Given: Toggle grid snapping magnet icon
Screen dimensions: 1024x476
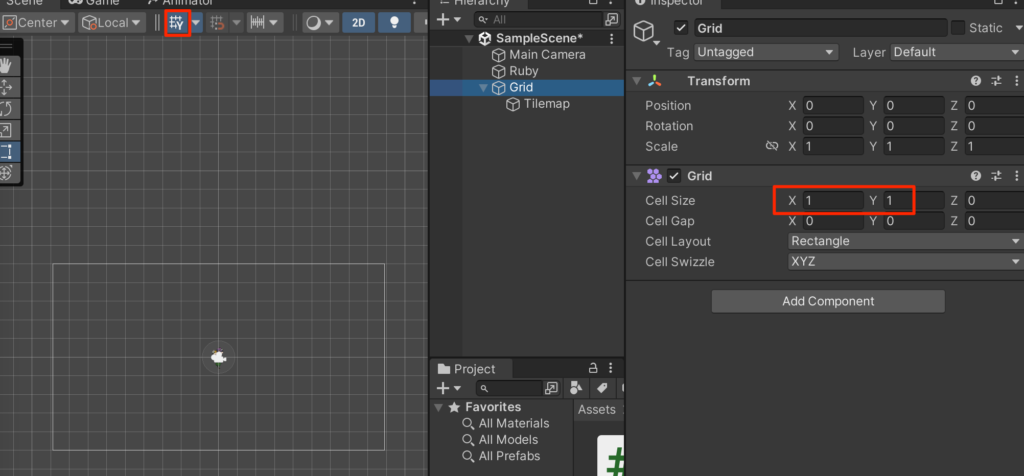Looking at the screenshot, I should coord(217,23).
